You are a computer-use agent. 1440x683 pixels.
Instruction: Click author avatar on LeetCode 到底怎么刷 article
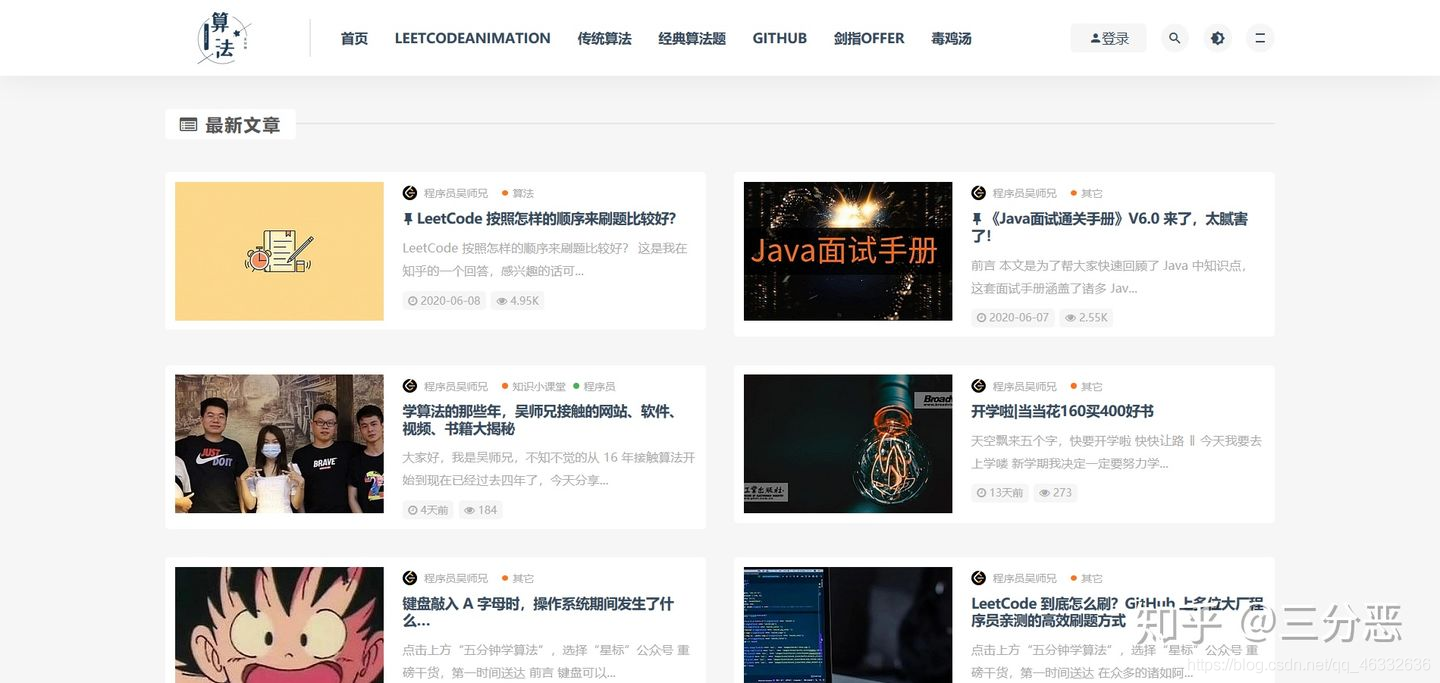pos(978,578)
